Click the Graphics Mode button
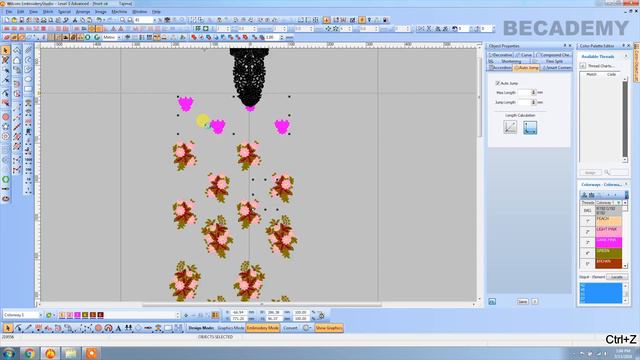The image size is (640, 360). pos(230,328)
